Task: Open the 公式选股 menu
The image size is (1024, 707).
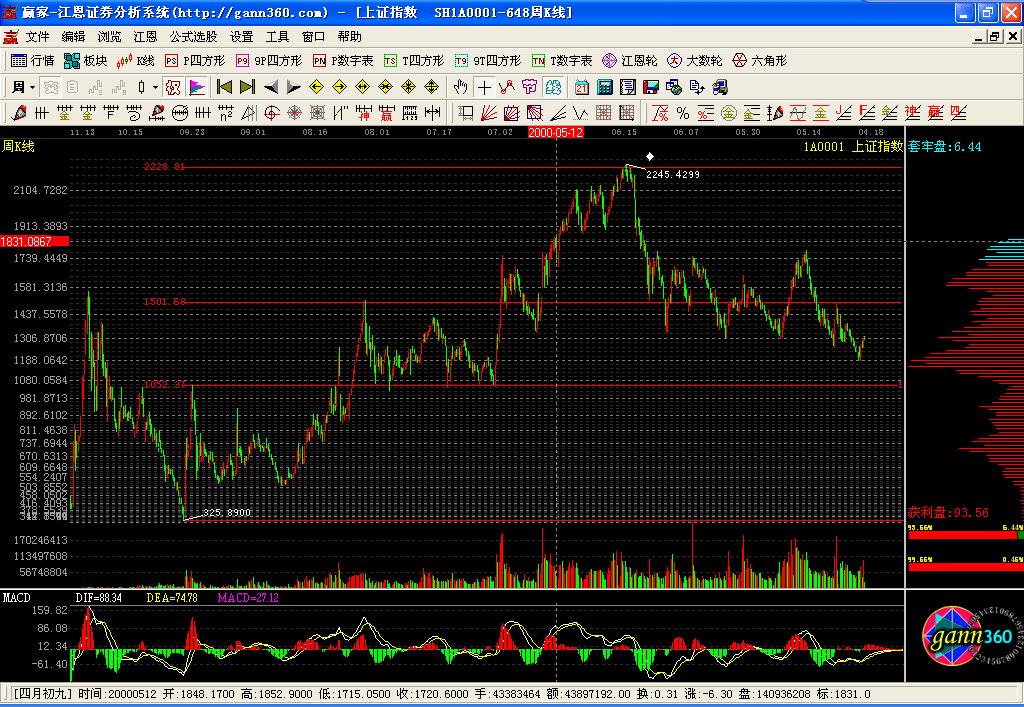Action: click(193, 36)
